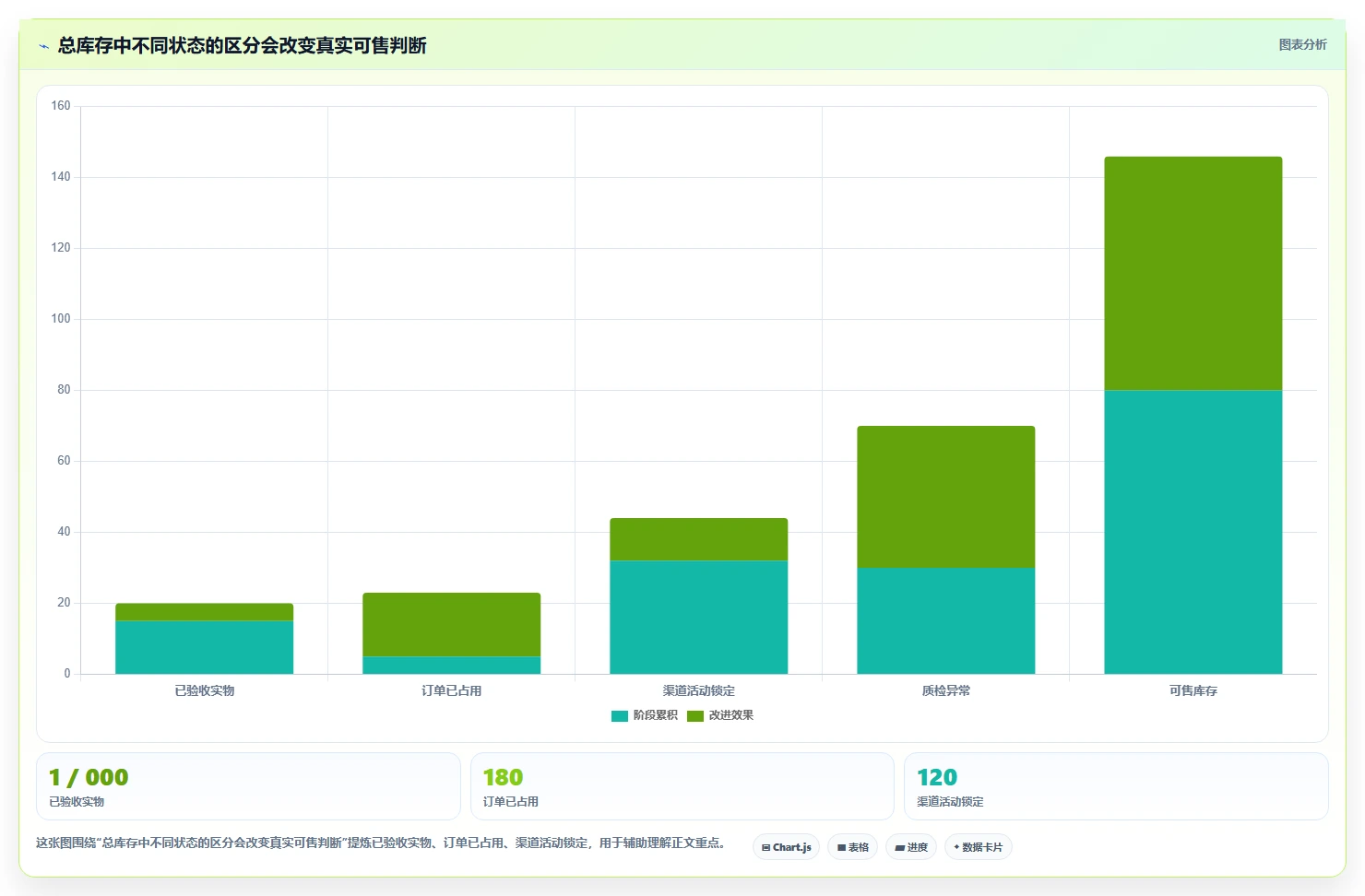Click the chart title 总库存中不同状态的区分会改变真实可售判断

click(x=242, y=46)
